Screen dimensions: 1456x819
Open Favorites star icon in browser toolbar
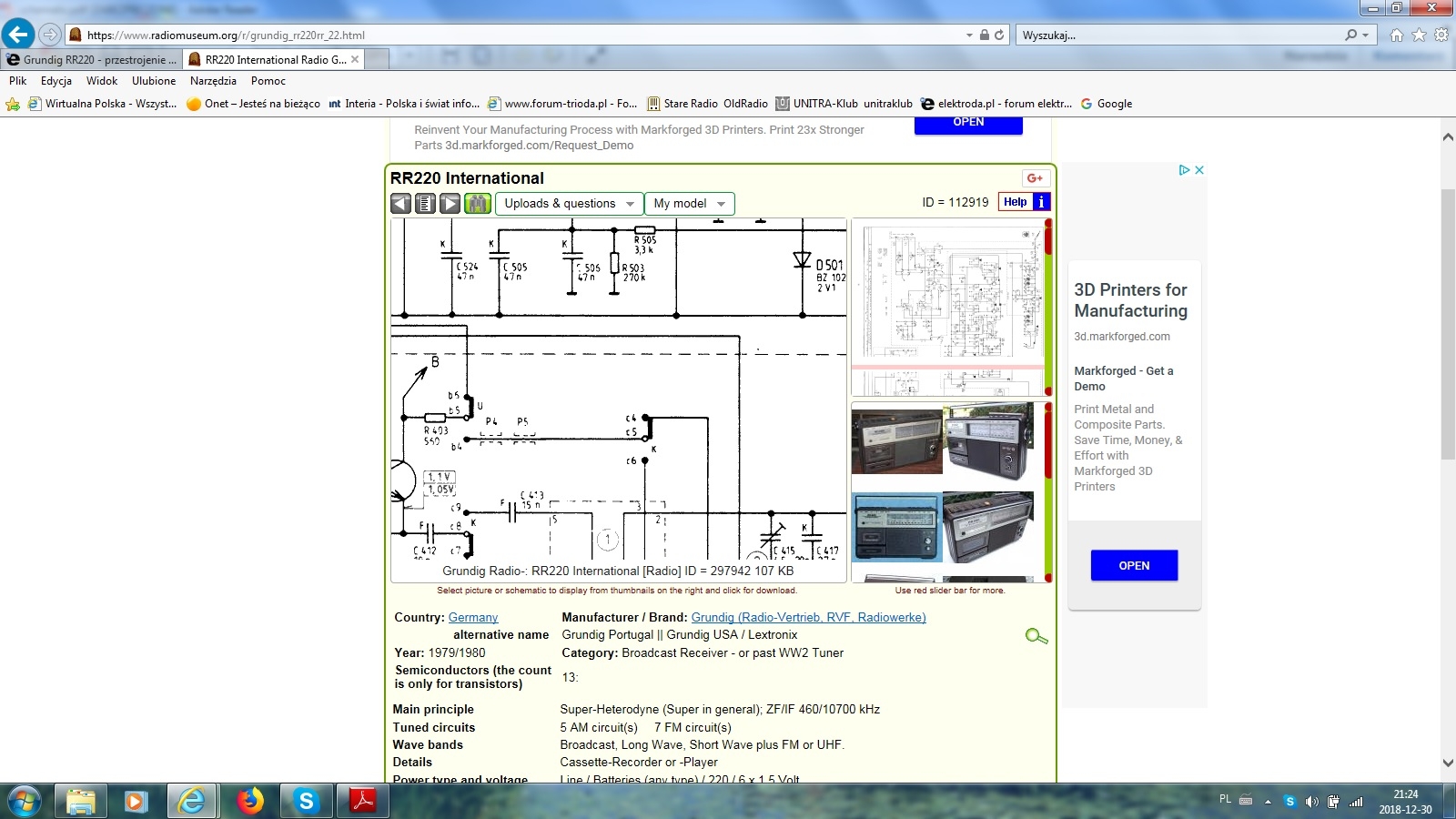(1419, 35)
